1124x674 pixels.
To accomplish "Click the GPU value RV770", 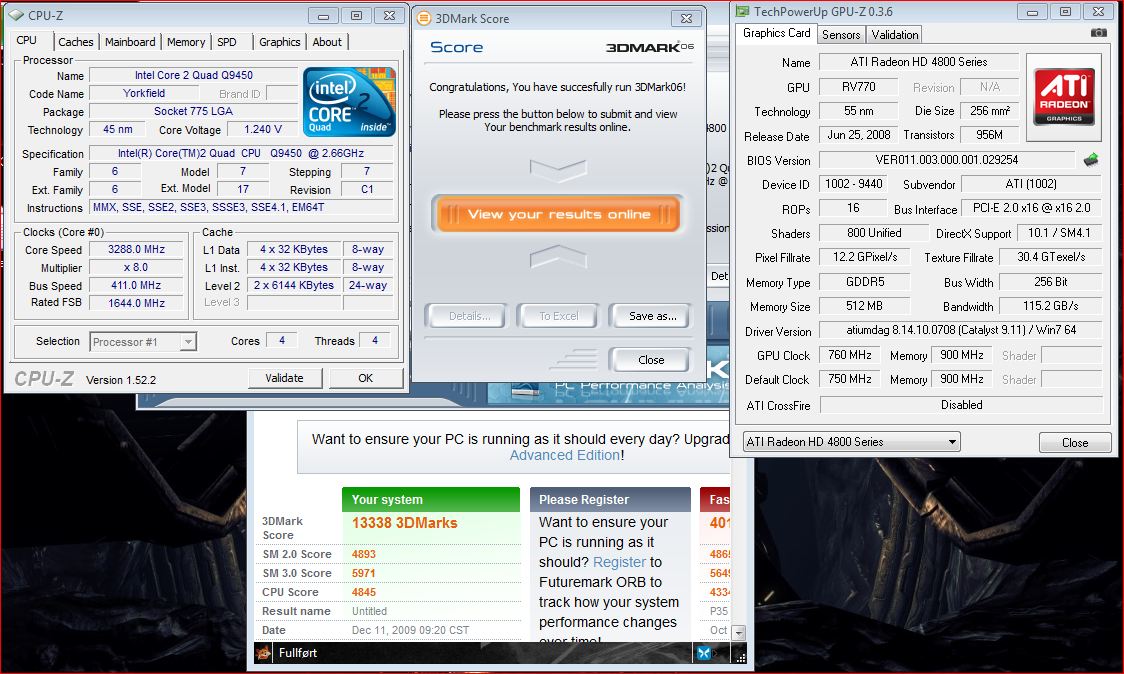I will [x=858, y=87].
